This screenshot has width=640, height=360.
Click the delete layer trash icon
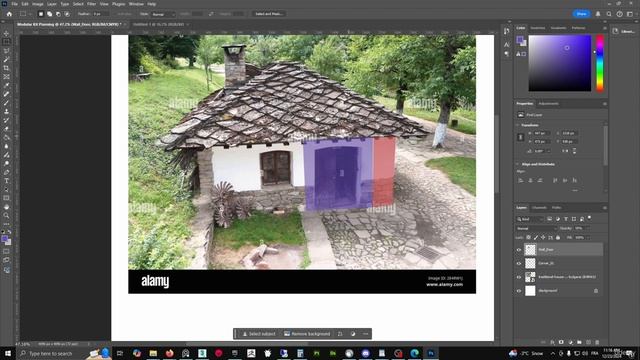(597, 342)
